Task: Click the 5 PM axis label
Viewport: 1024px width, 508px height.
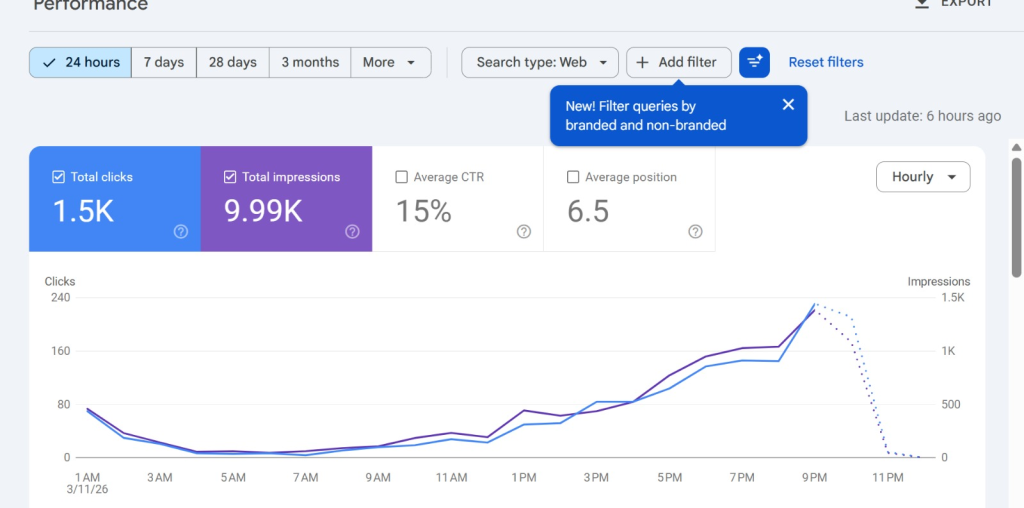Action: pyautogui.click(x=669, y=477)
